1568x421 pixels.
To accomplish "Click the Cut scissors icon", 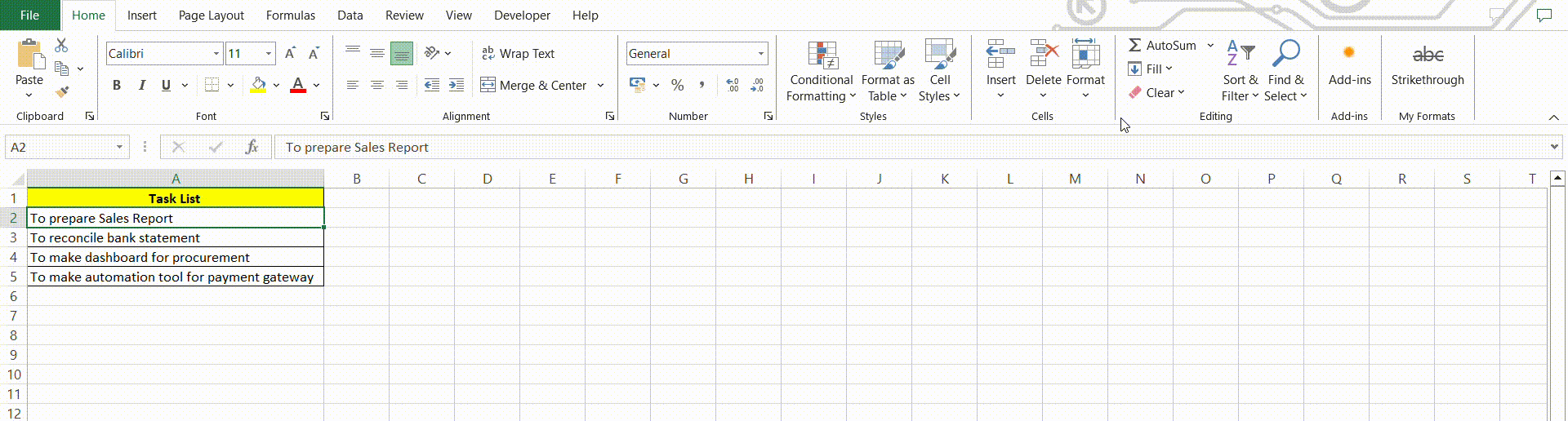I will tap(61, 46).
